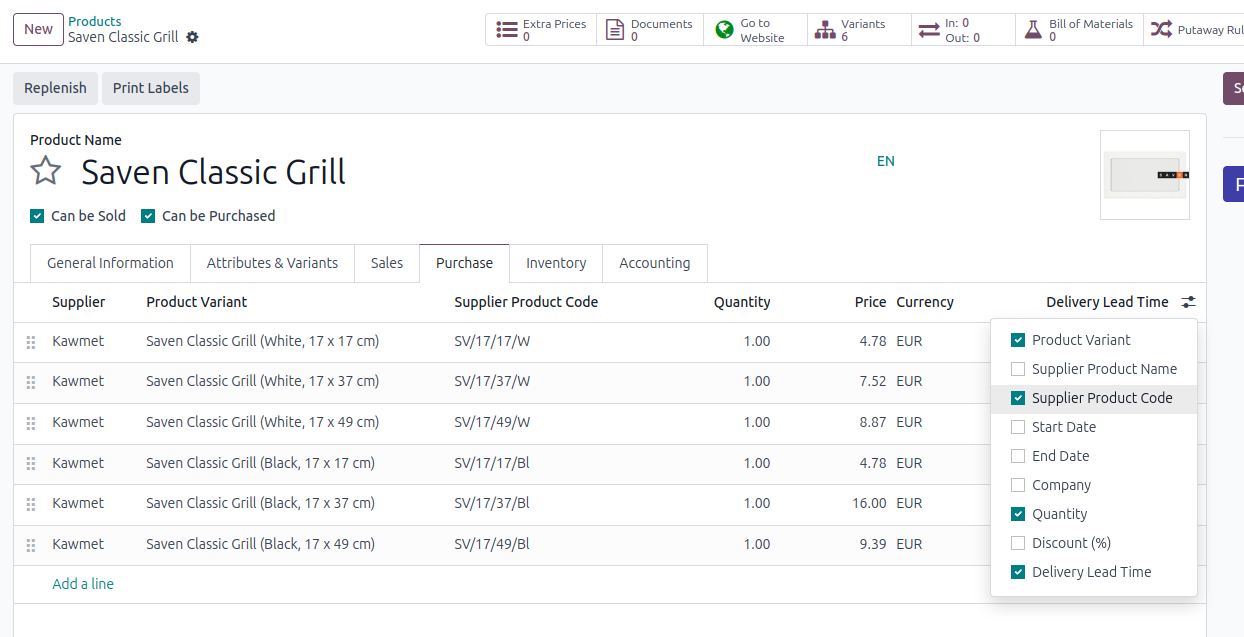Select the Purchase tab
Screen dimensions: 1244x637
tap(464, 263)
